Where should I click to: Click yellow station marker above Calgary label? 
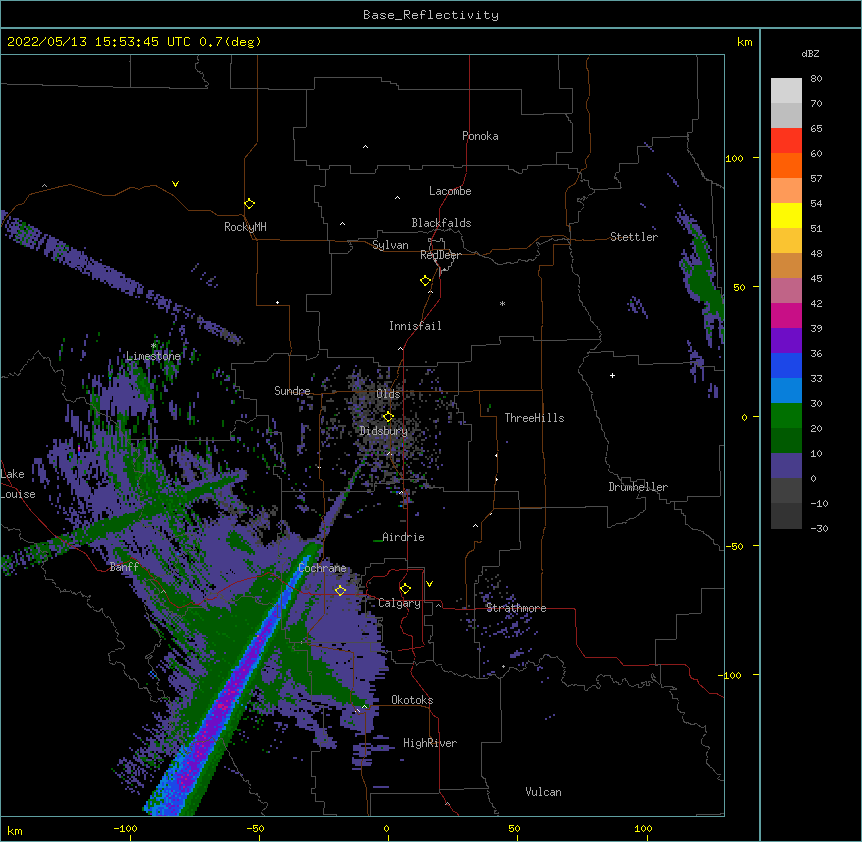pyautogui.click(x=405, y=589)
